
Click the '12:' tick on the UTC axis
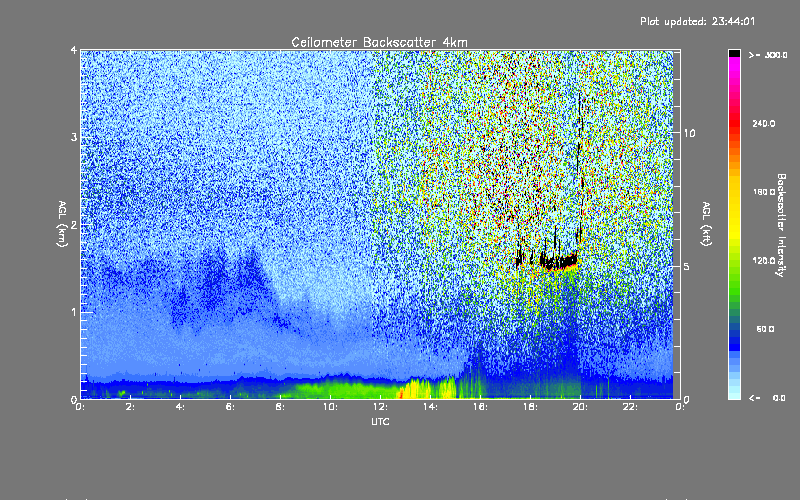380,407
